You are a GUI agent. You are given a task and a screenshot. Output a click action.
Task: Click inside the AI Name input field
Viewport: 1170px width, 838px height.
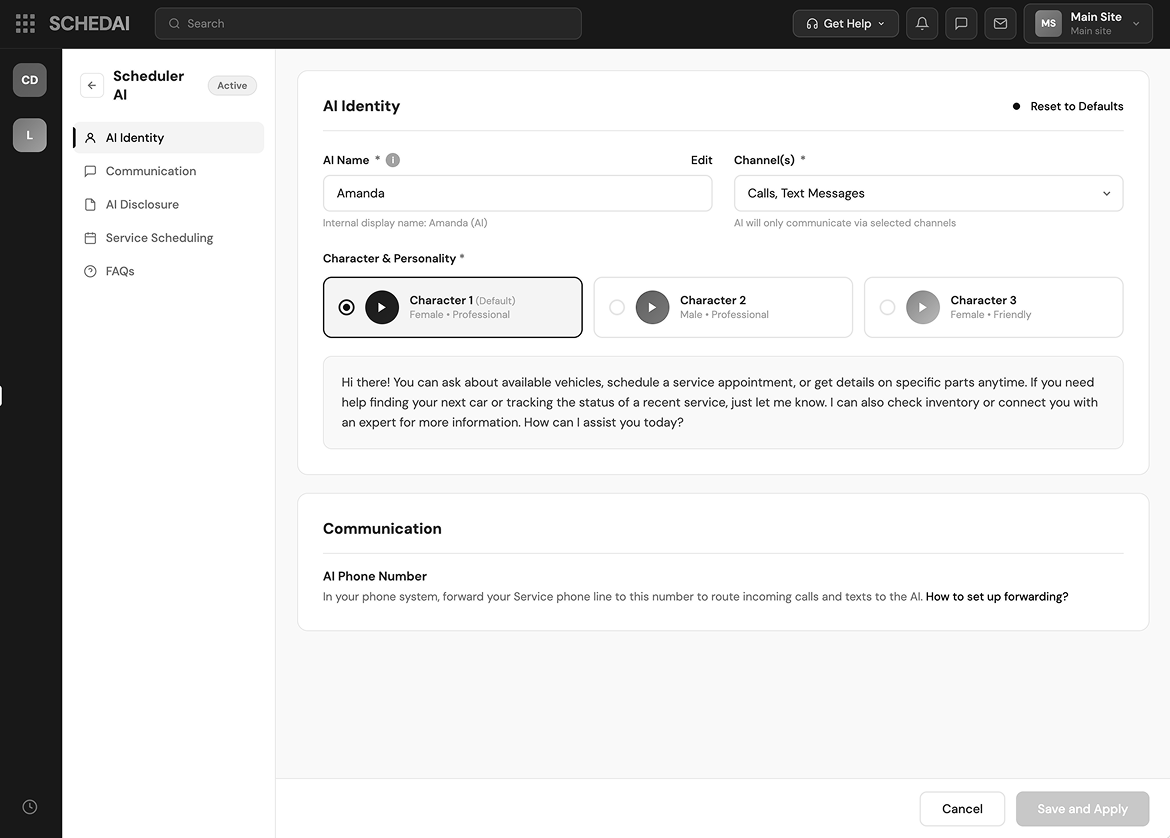coord(517,193)
